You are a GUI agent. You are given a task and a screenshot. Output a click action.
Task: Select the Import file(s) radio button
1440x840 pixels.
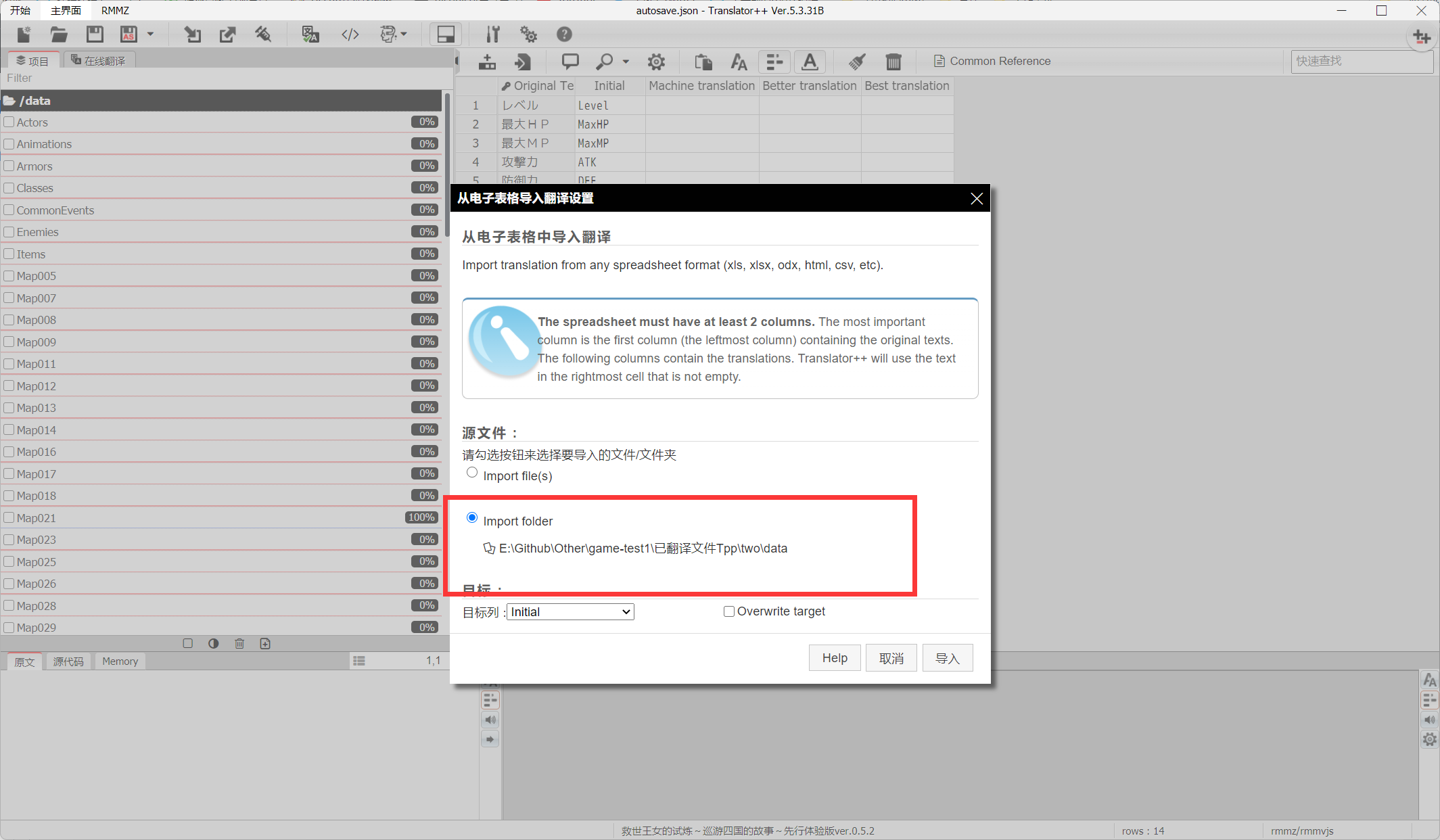click(x=472, y=472)
